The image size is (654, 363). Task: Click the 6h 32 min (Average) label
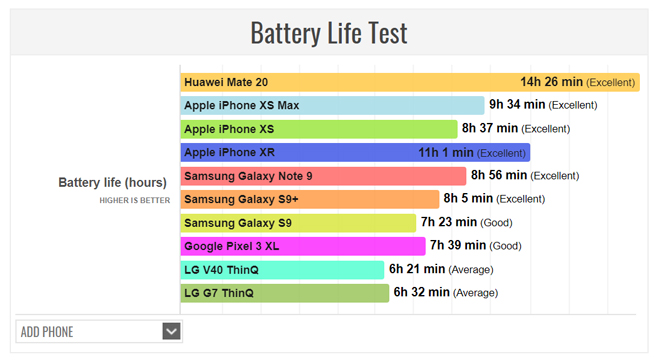(446, 292)
